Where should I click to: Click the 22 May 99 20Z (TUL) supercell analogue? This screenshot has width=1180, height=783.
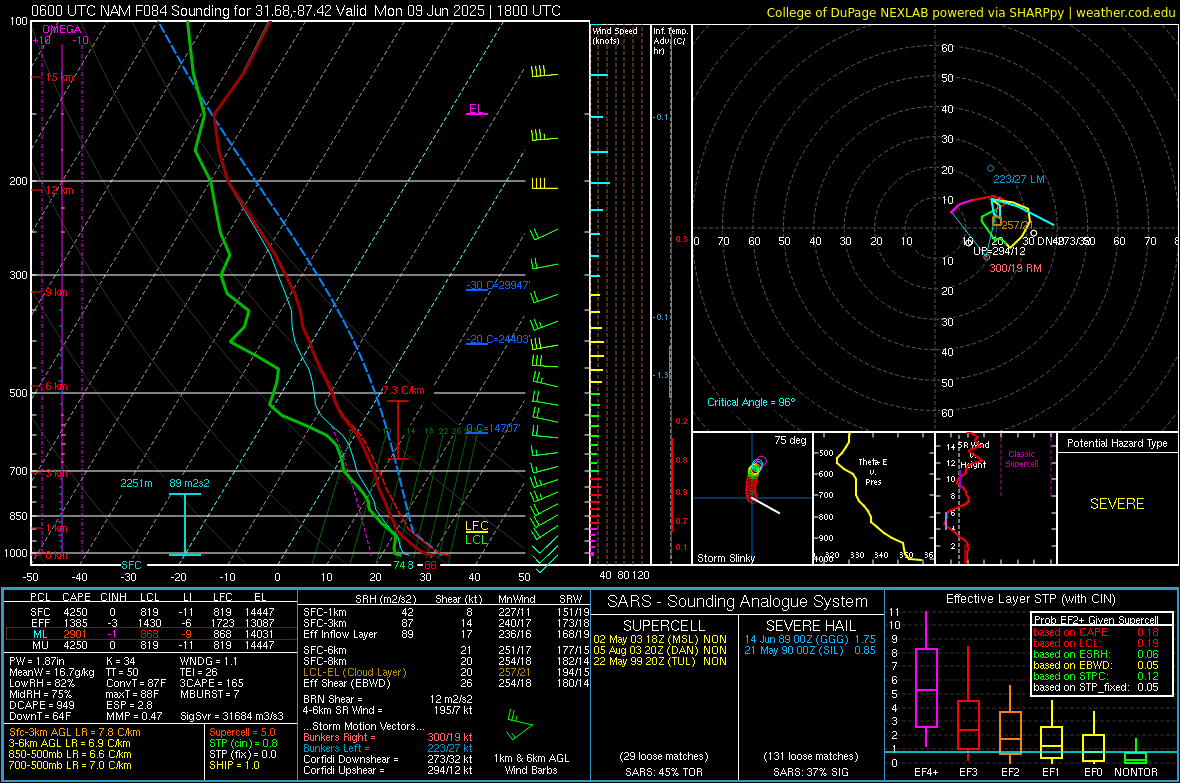click(659, 661)
